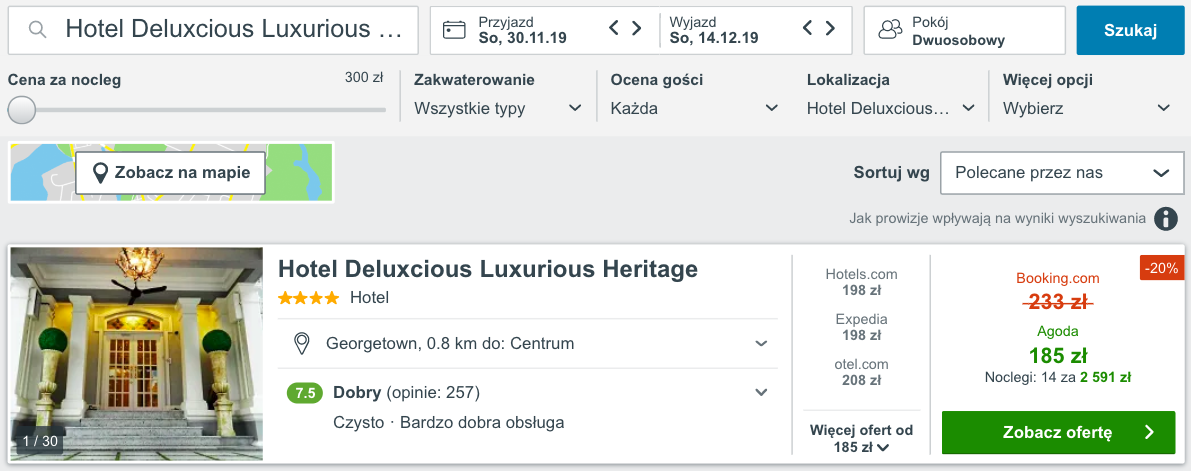Click the room guests icon

(890, 30)
